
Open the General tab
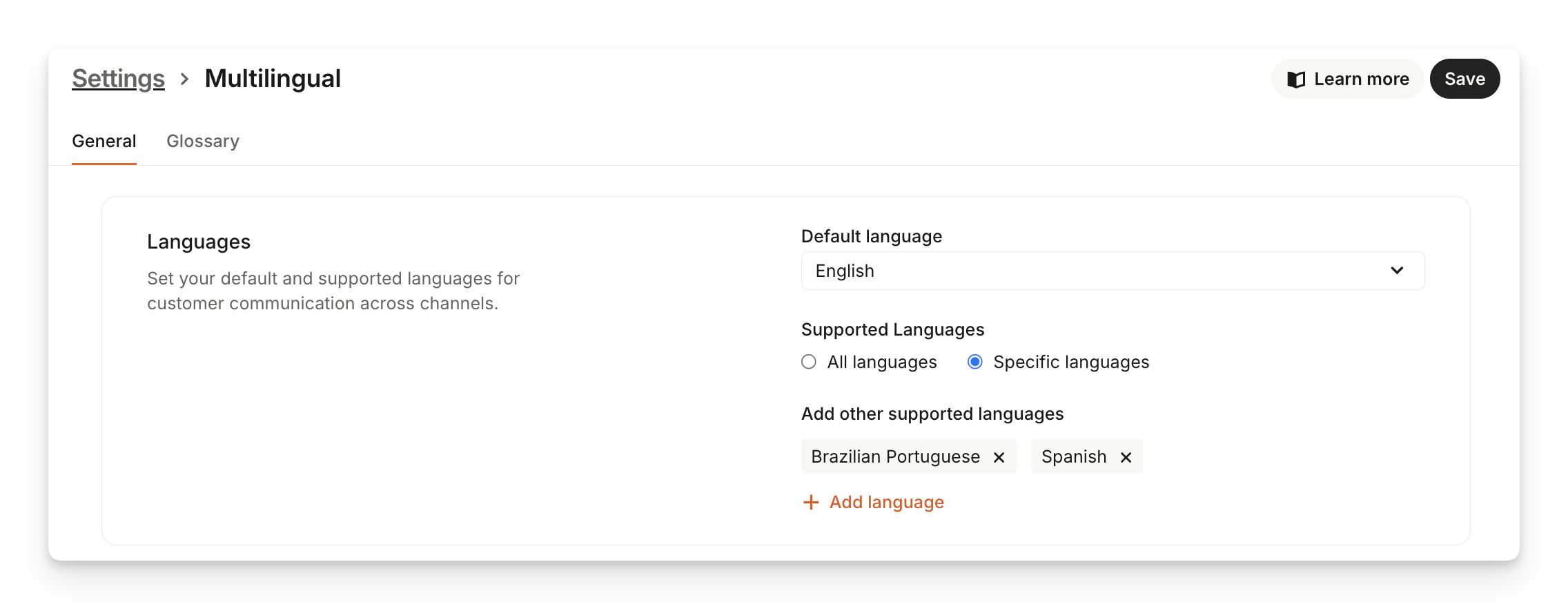click(x=104, y=141)
